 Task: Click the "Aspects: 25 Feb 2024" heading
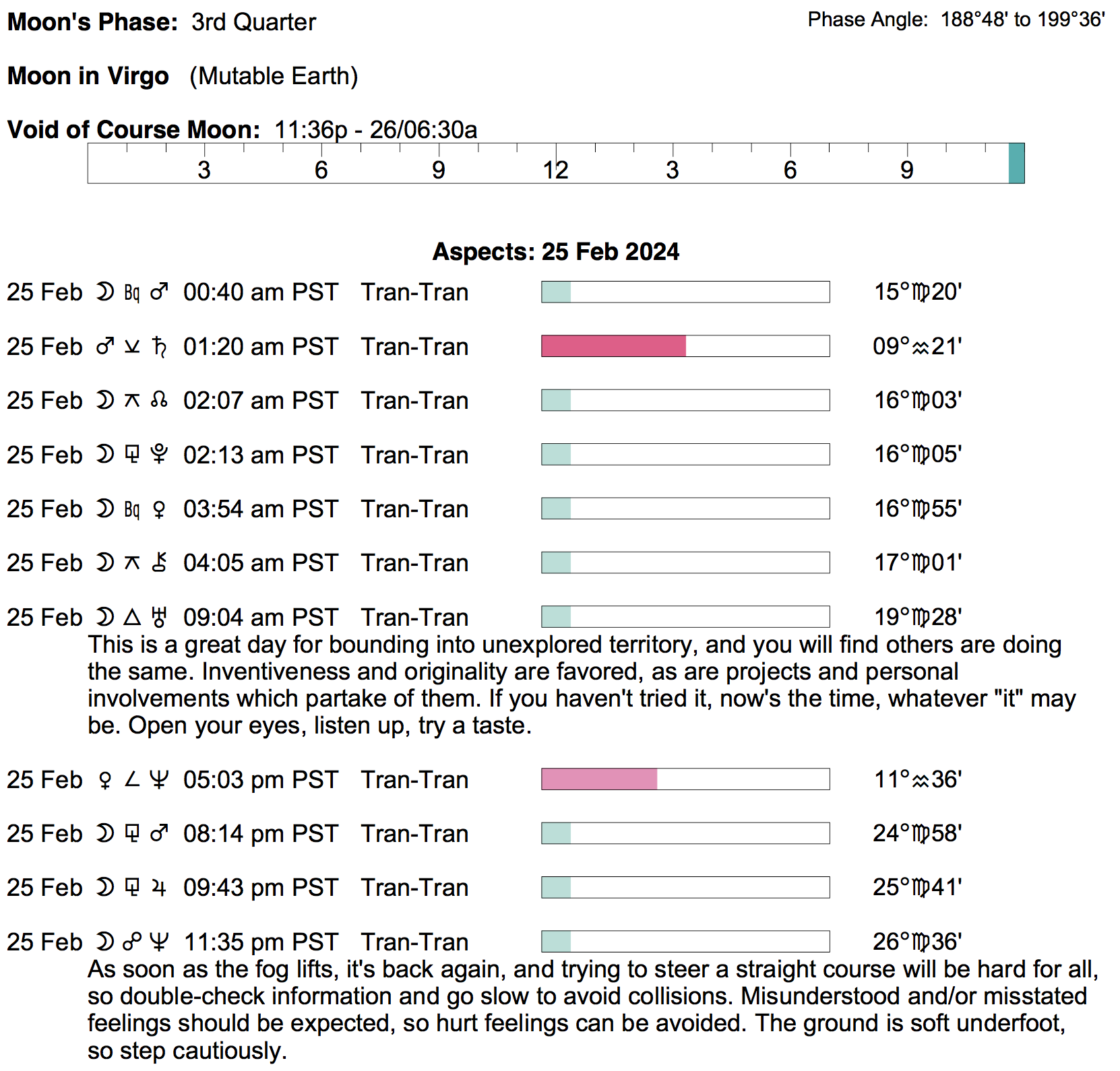point(555,252)
